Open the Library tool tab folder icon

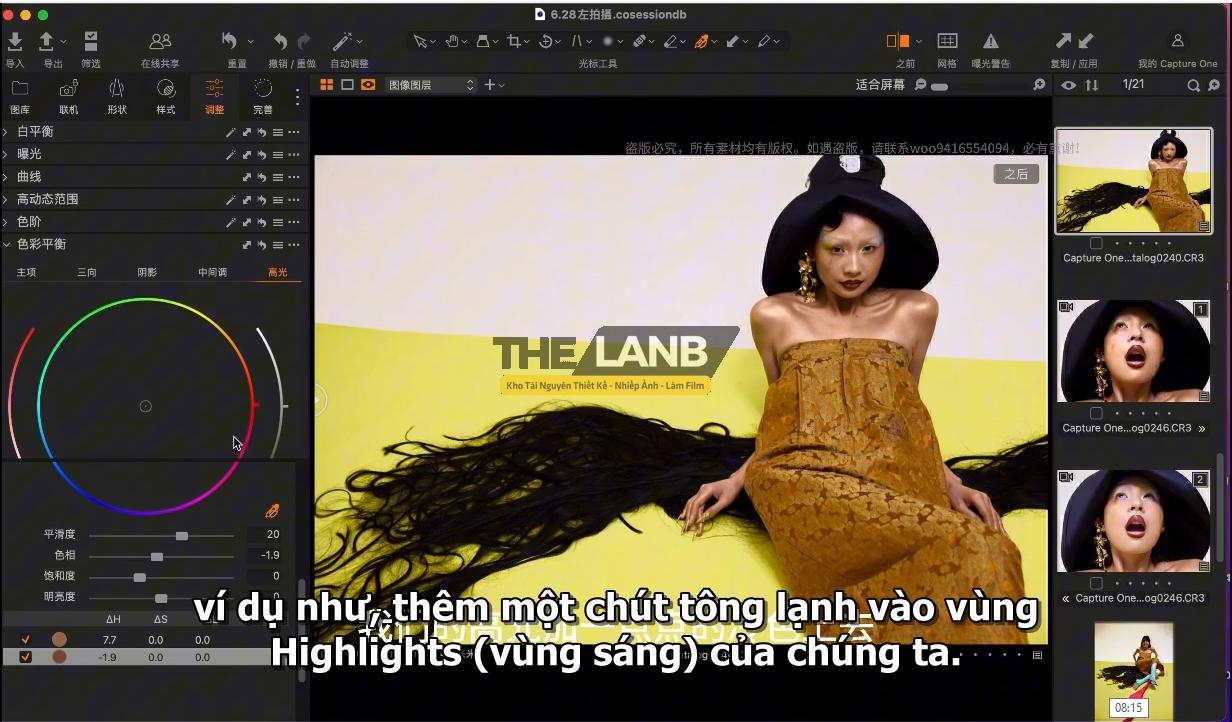(x=20, y=89)
